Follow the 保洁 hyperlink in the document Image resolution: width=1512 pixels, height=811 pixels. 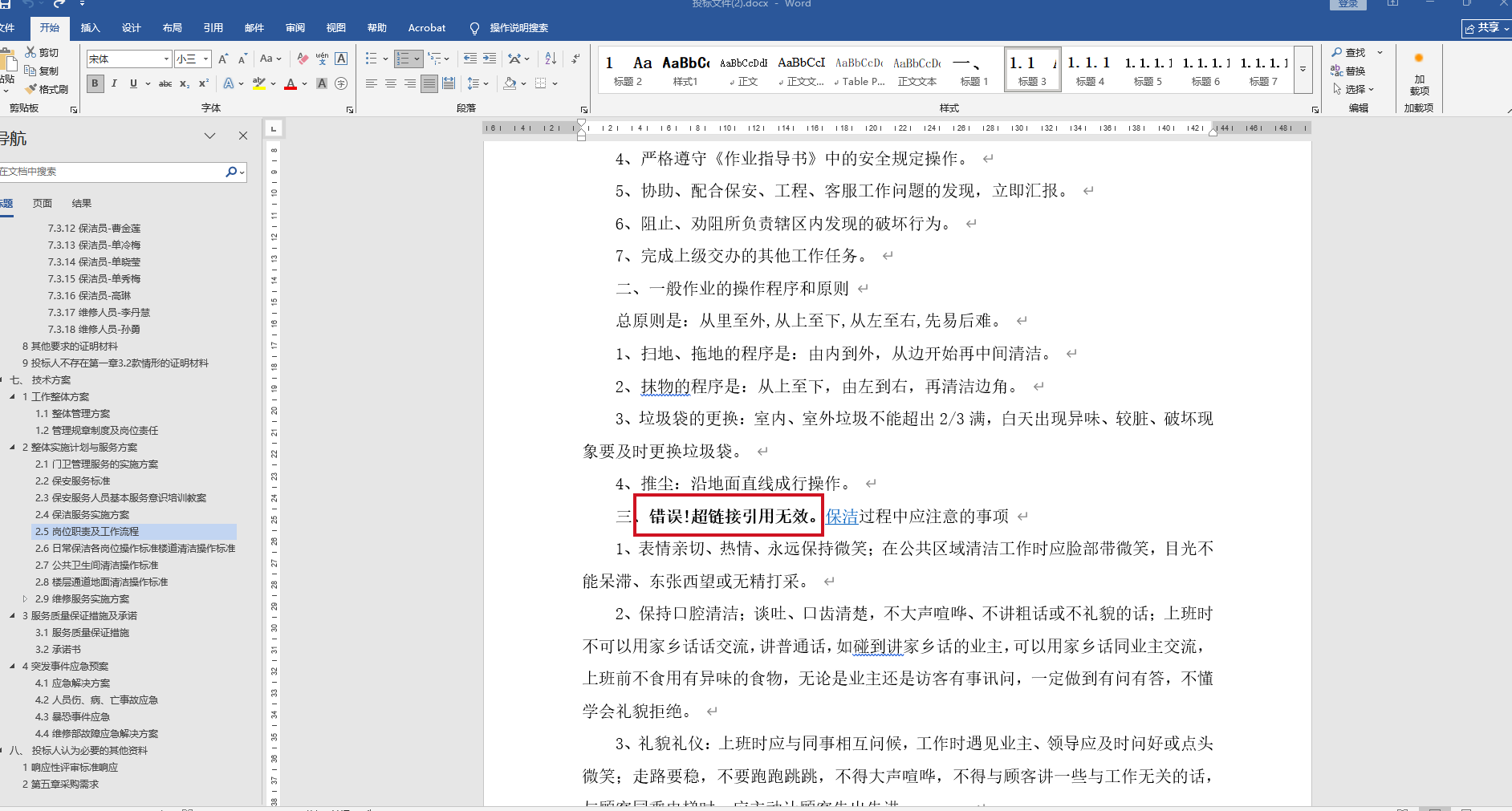[842, 517]
